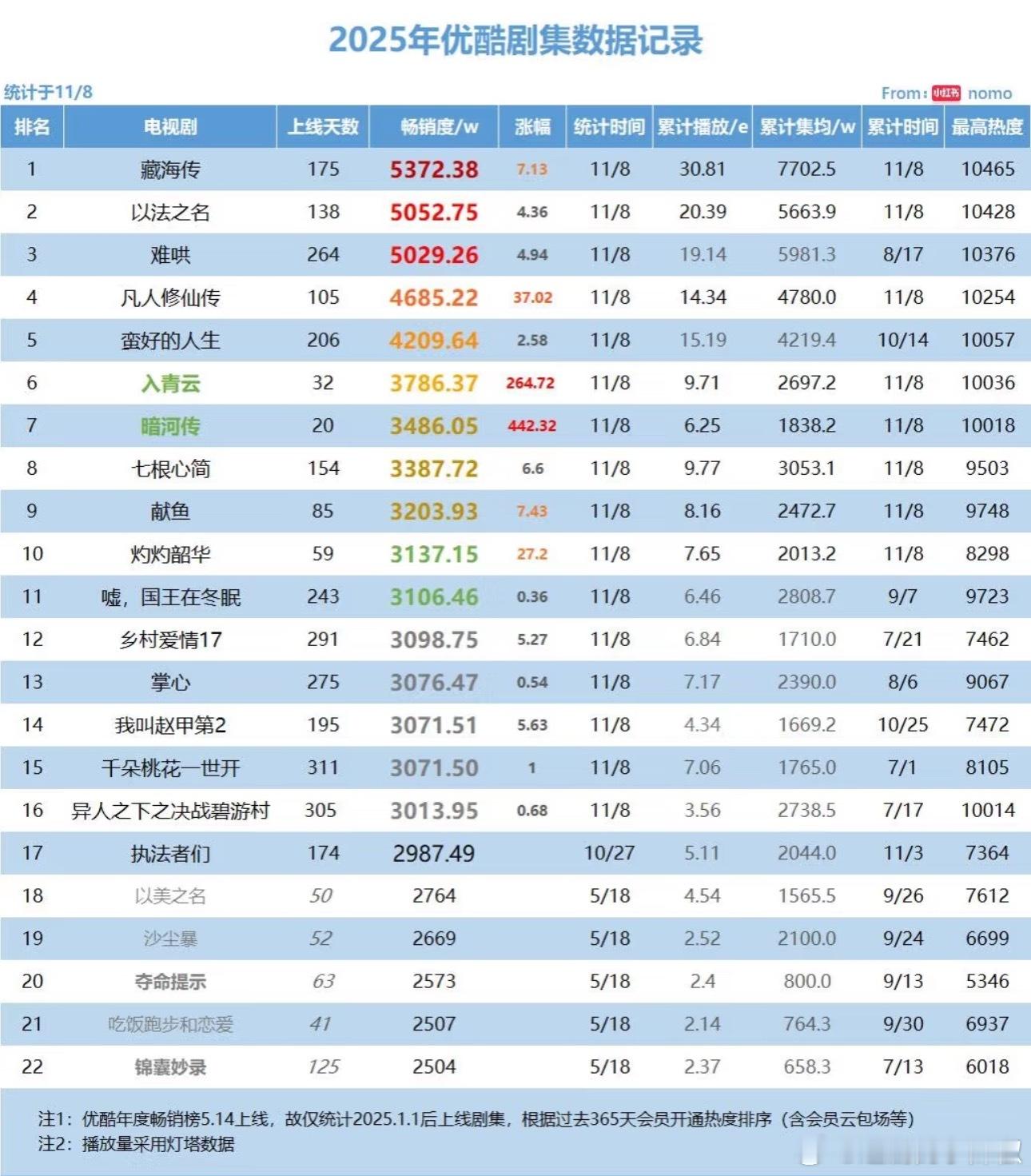The height and width of the screenshot is (1176, 1031).
Task: Click the per-episode average 5663.9
Action: [806, 212]
